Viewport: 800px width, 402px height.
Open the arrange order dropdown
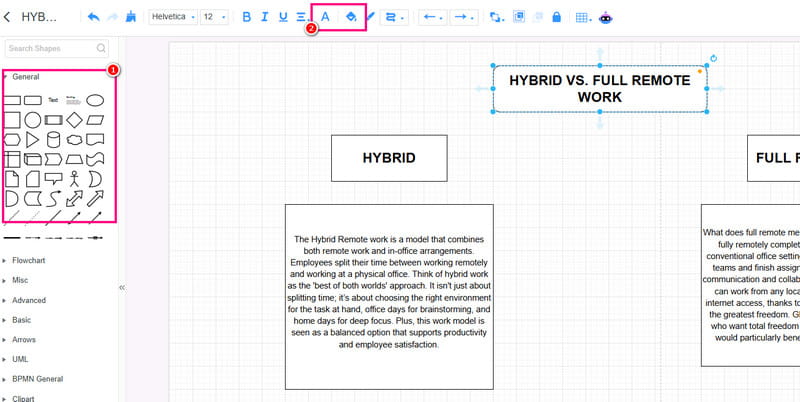click(x=497, y=17)
